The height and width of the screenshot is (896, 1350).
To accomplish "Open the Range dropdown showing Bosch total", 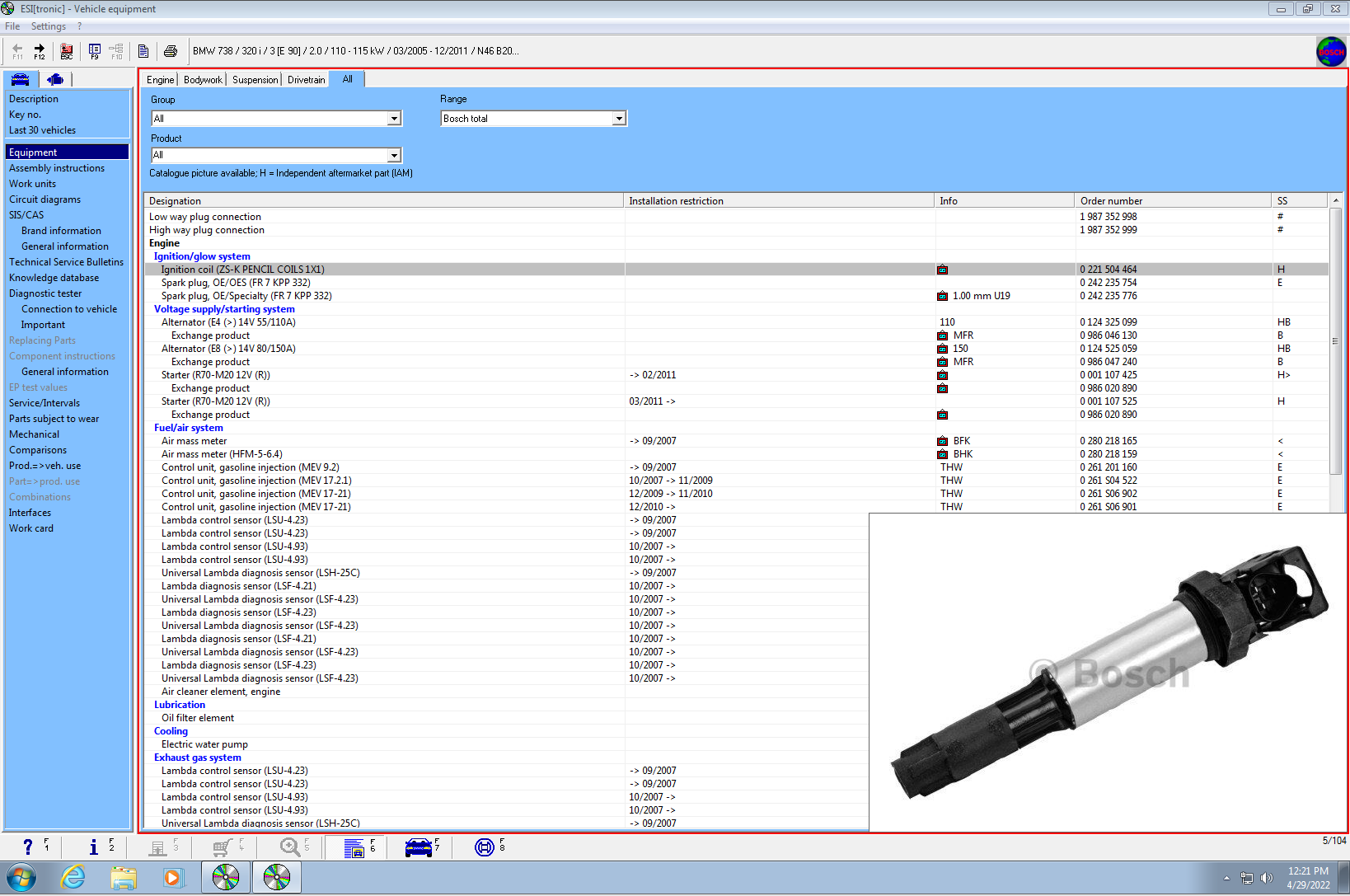I will click(619, 119).
